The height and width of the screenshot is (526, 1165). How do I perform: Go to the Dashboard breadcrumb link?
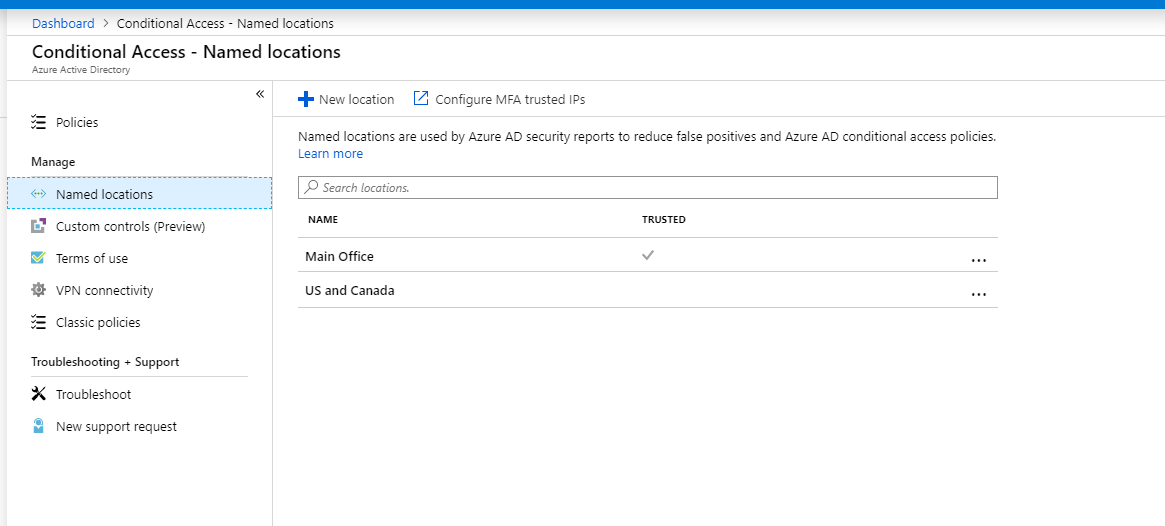(63, 23)
